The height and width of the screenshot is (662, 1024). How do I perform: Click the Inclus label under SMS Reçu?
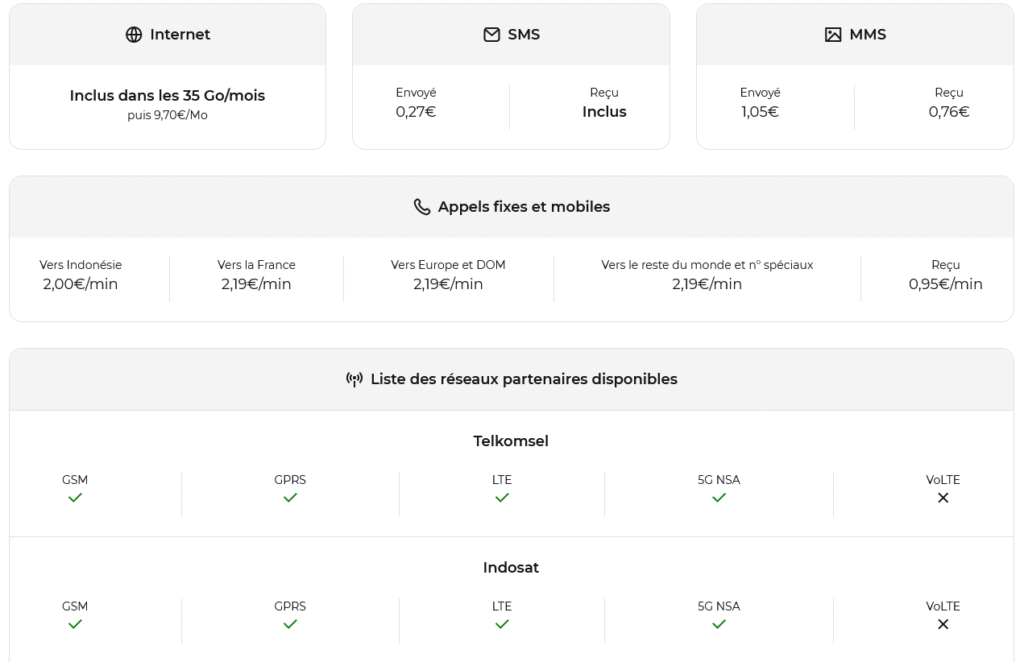coord(604,111)
